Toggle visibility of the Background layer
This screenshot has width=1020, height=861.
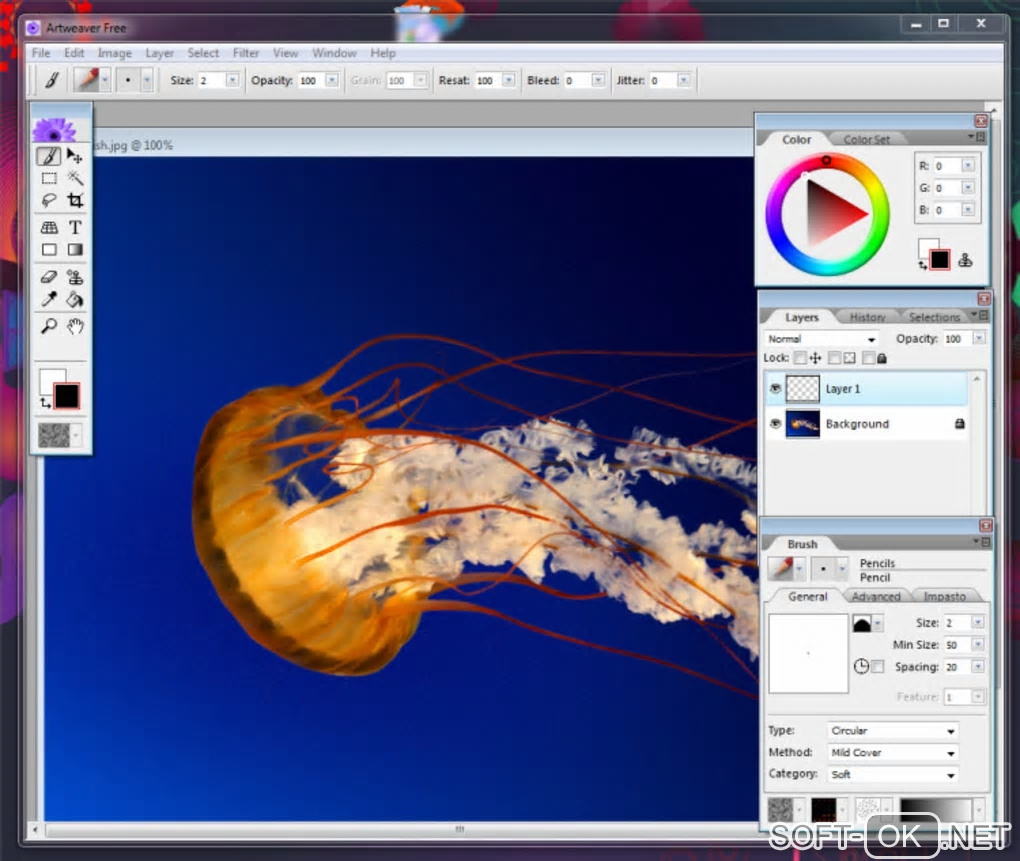pyautogui.click(x=774, y=424)
